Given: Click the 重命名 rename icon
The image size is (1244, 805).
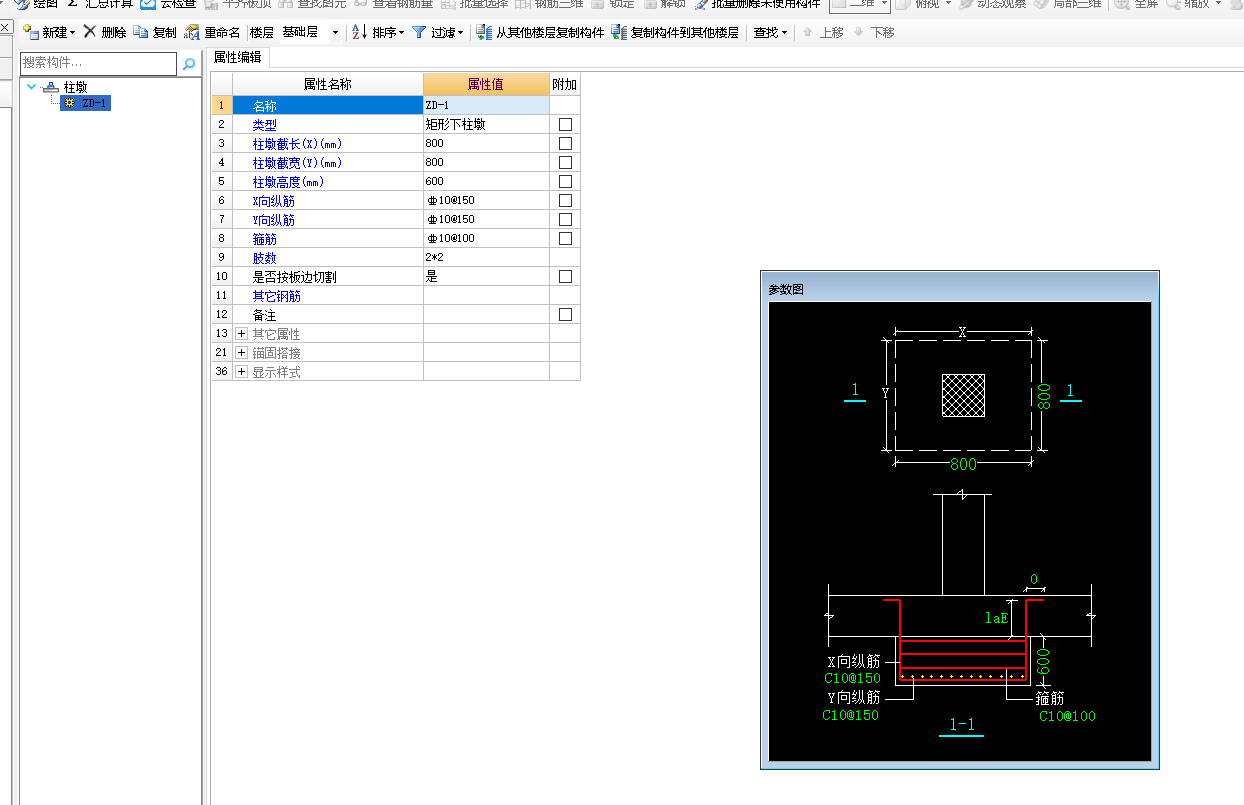Looking at the screenshot, I should pyautogui.click(x=192, y=32).
